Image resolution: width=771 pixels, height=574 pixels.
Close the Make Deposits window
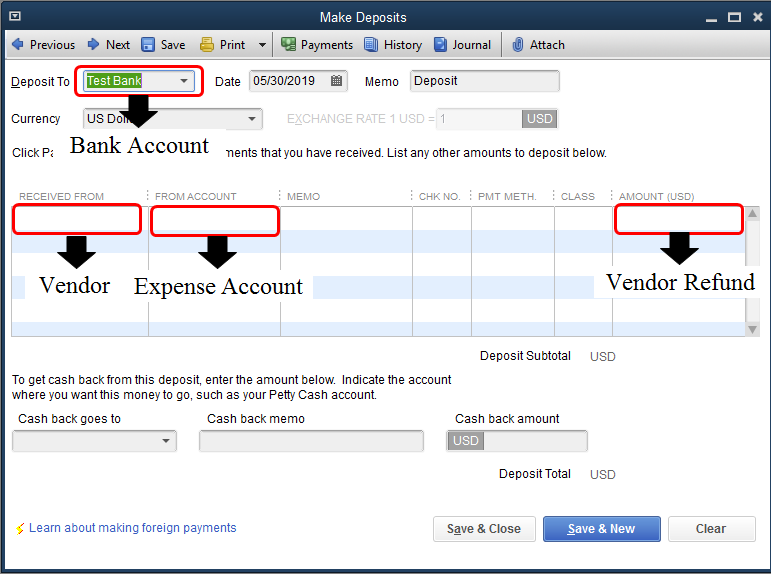(758, 17)
